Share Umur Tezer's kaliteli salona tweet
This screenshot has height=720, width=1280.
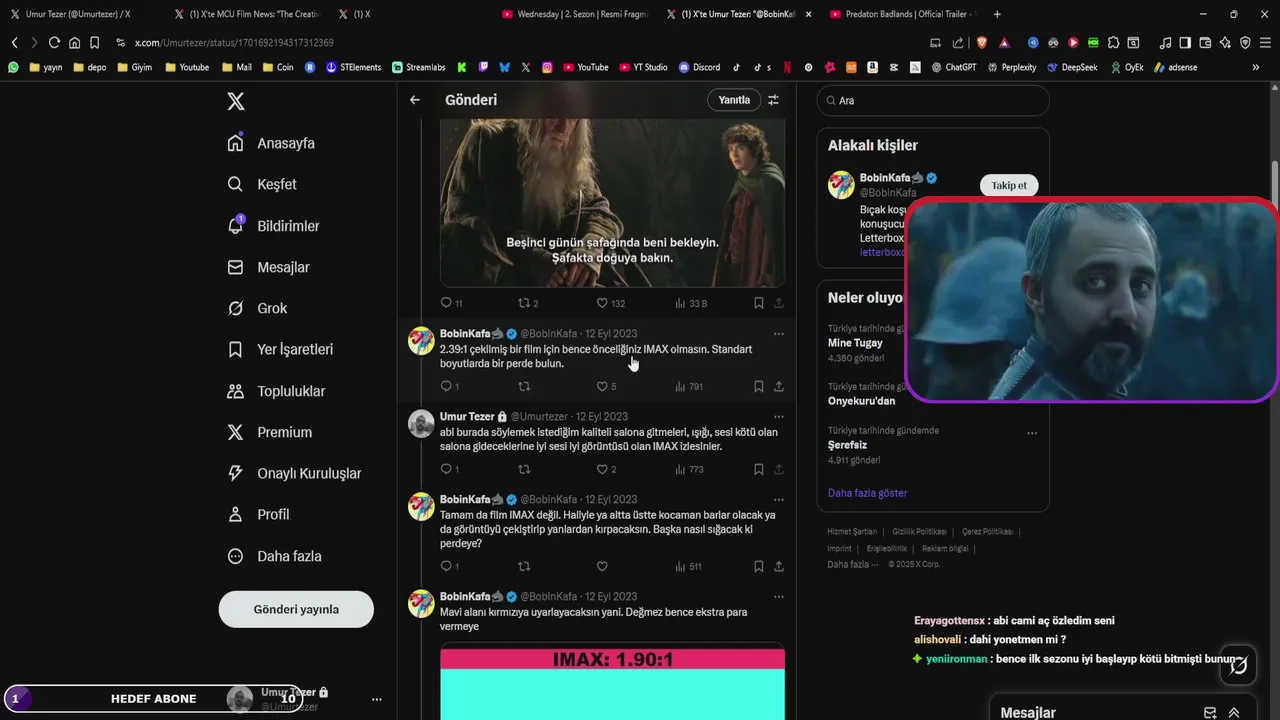click(x=779, y=469)
